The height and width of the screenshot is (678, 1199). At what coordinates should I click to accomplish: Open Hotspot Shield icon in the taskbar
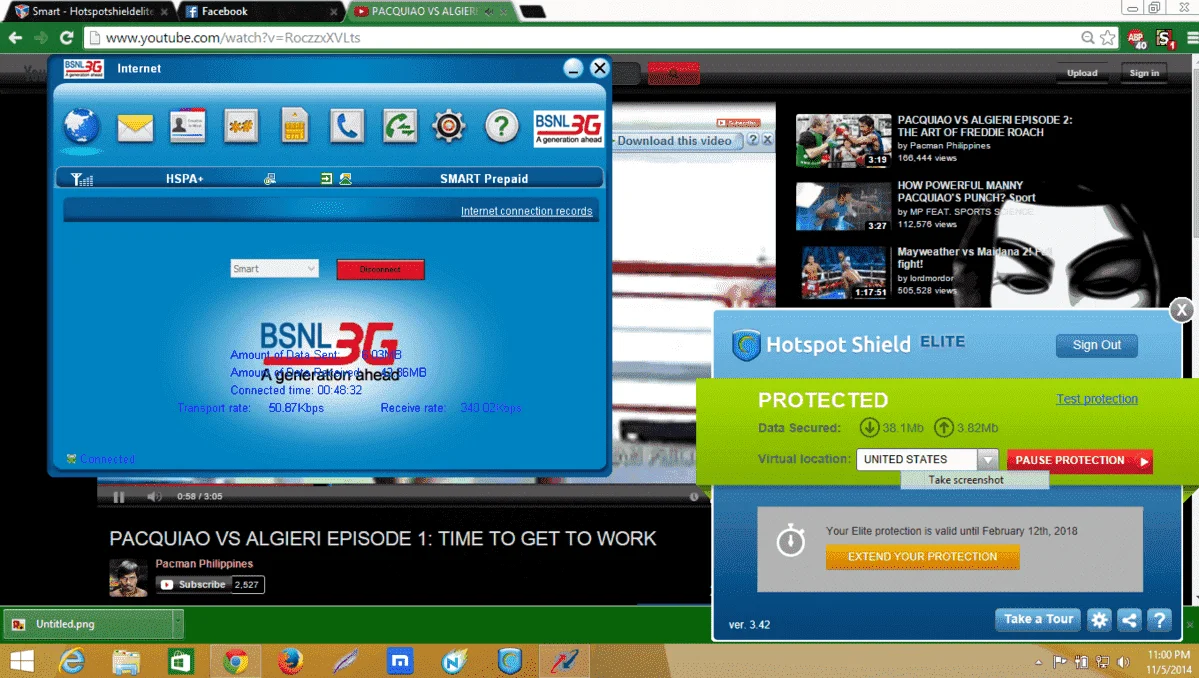click(509, 661)
